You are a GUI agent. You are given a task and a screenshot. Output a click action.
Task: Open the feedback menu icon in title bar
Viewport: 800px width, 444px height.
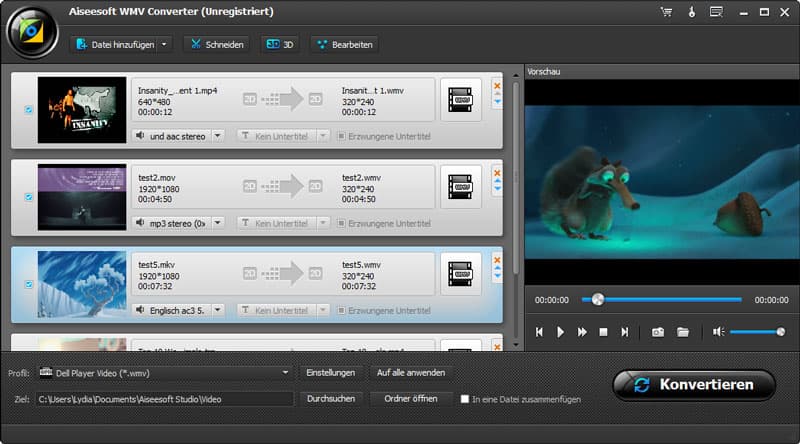click(716, 12)
